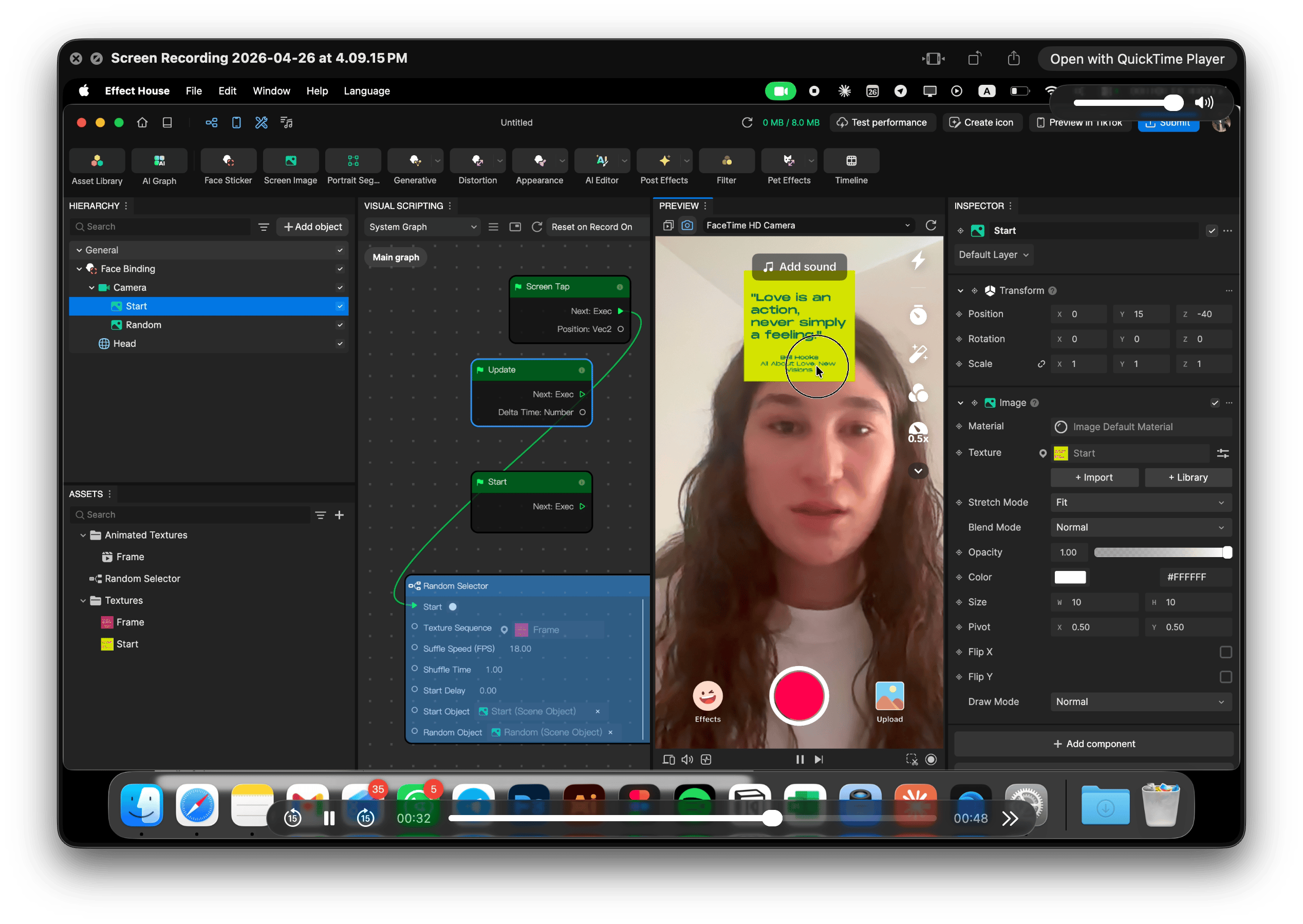The width and height of the screenshot is (1303, 924).
Task: Click the Hierarchy search field
Action: 161,227
